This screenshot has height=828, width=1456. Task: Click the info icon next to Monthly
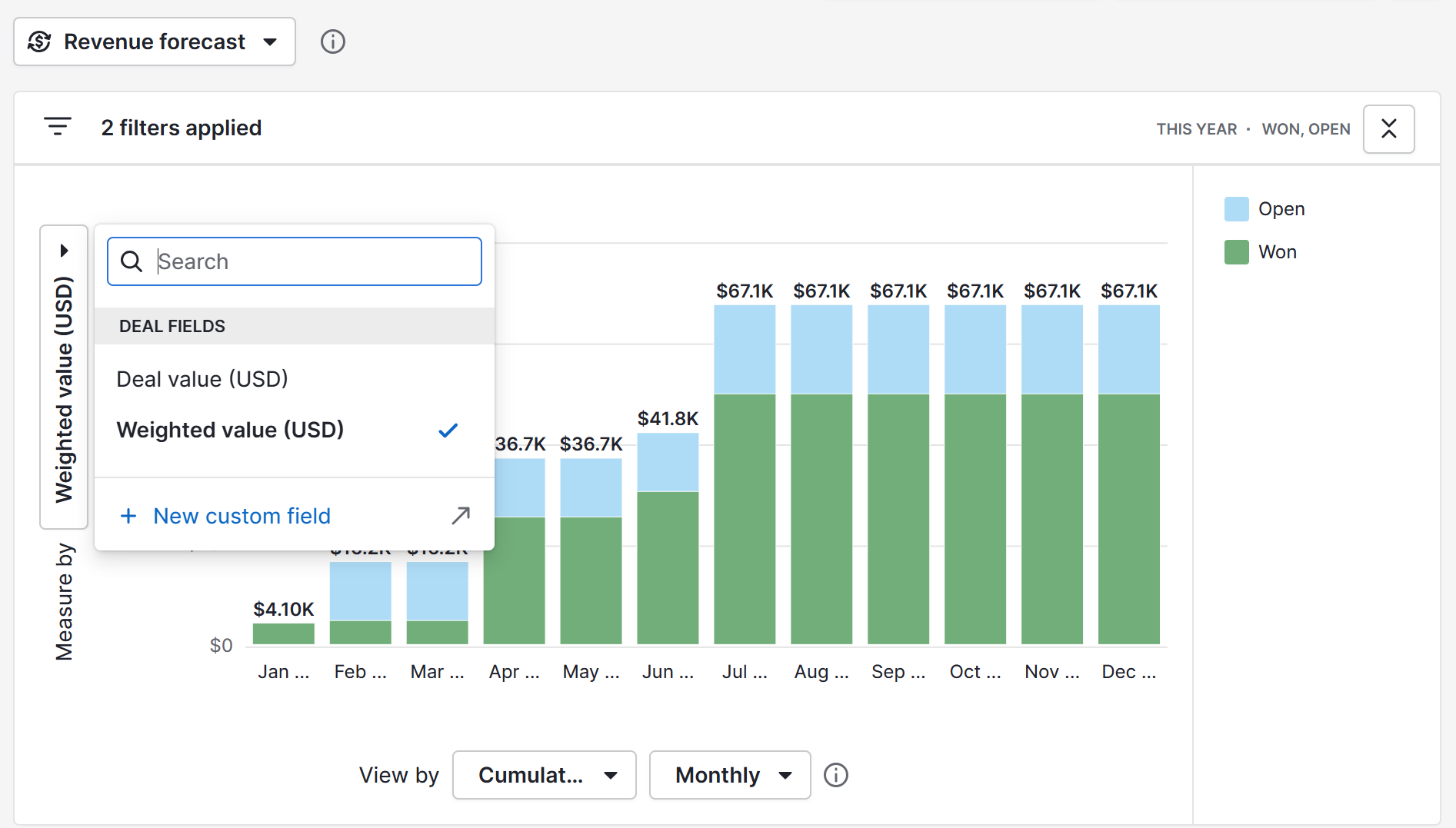coord(835,775)
